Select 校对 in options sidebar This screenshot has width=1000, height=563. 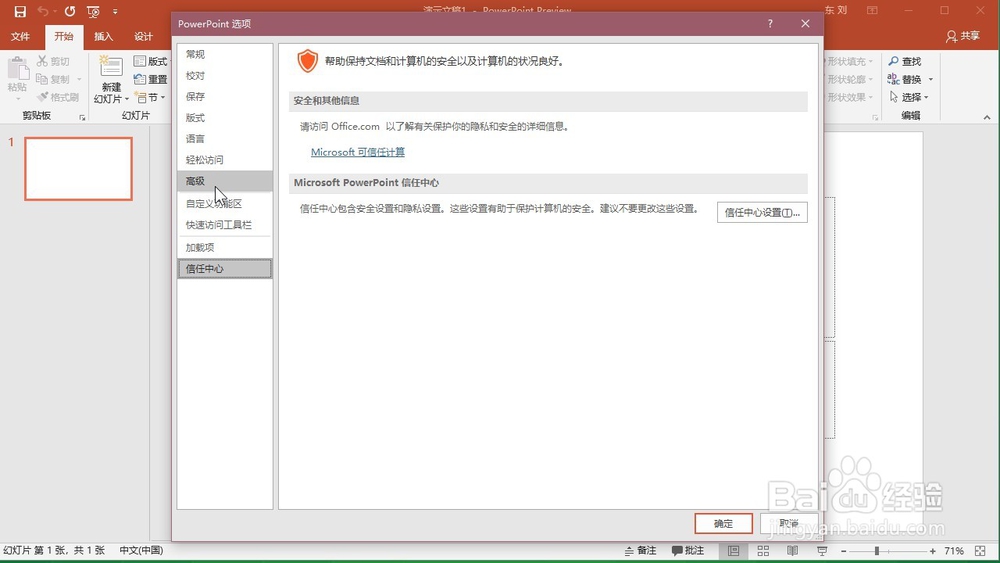pos(224,75)
